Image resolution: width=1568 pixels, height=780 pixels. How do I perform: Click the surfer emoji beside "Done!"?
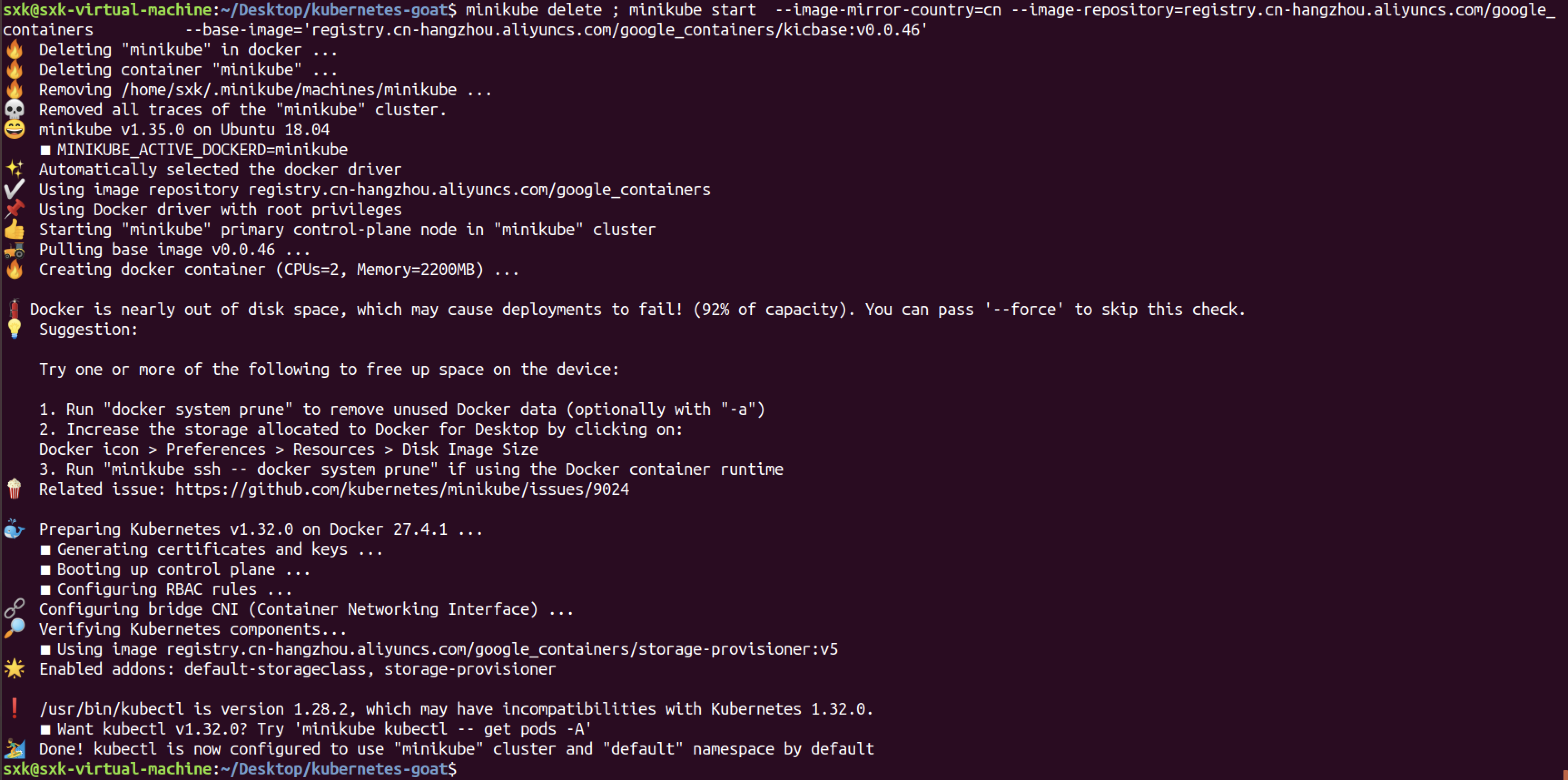14,749
